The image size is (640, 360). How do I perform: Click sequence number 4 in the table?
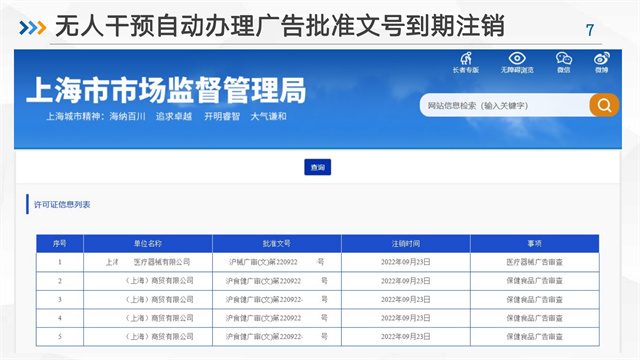[60, 318]
